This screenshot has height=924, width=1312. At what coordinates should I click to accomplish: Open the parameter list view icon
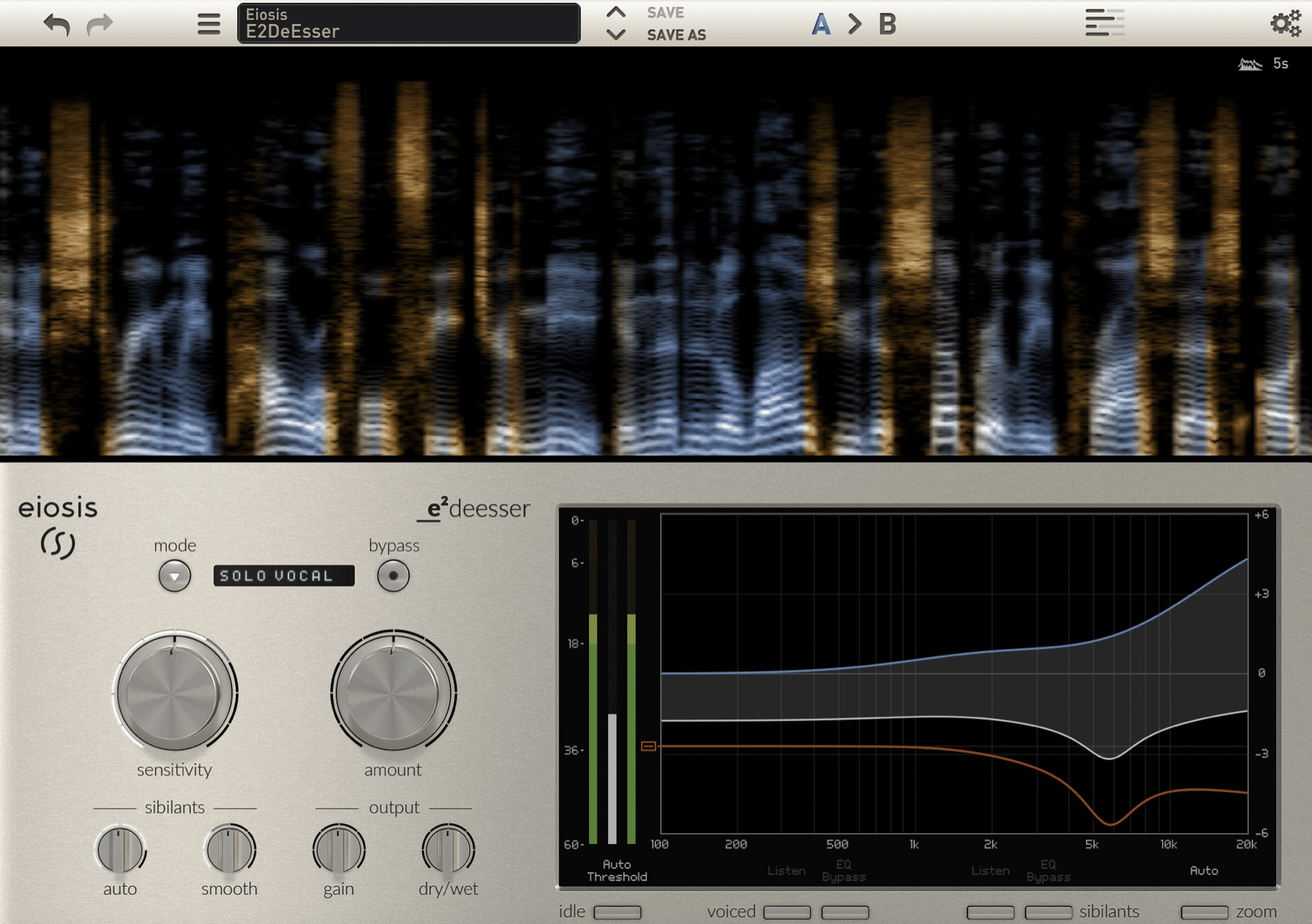click(x=1105, y=23)
